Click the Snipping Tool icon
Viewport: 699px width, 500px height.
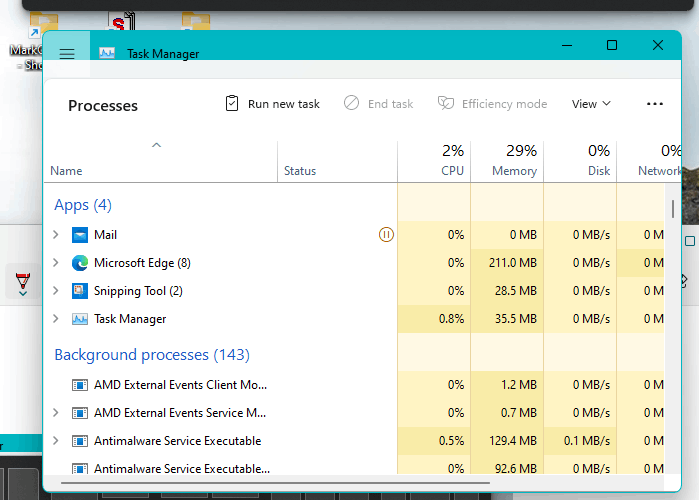point(80,291)
